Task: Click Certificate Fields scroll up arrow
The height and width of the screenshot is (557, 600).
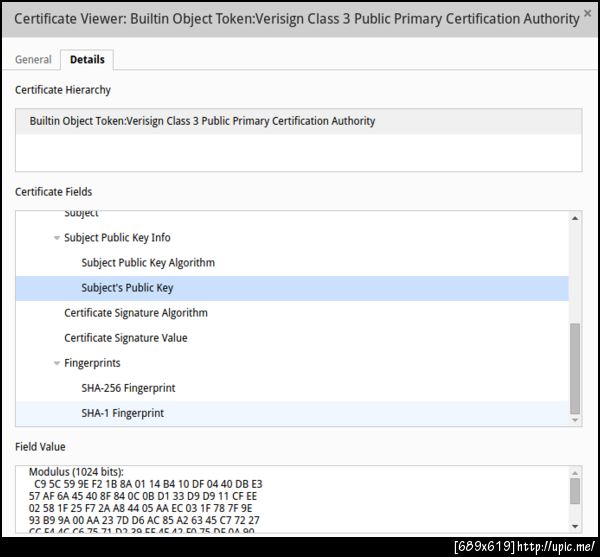Action: pos(575,218)
